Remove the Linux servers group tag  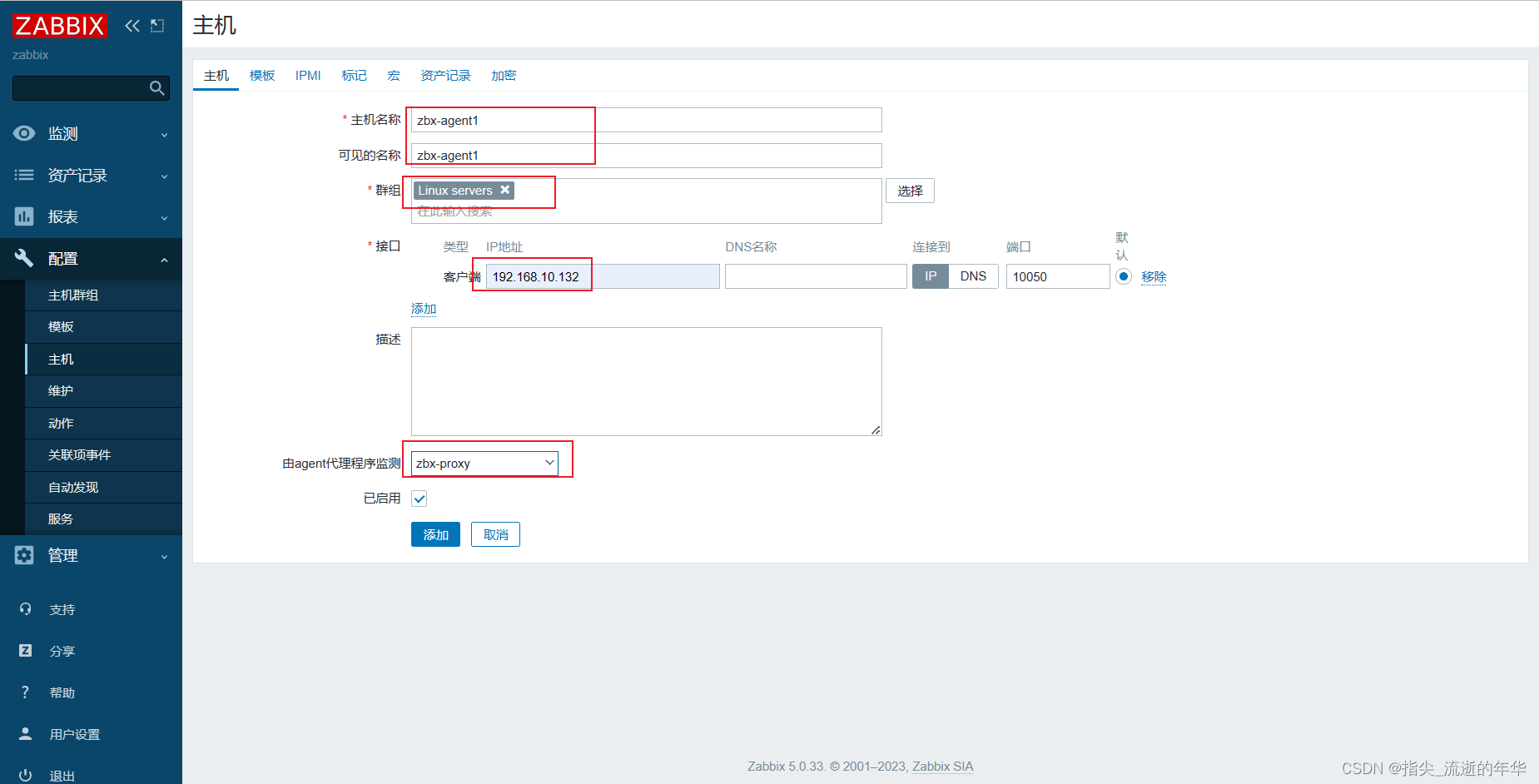504,190
